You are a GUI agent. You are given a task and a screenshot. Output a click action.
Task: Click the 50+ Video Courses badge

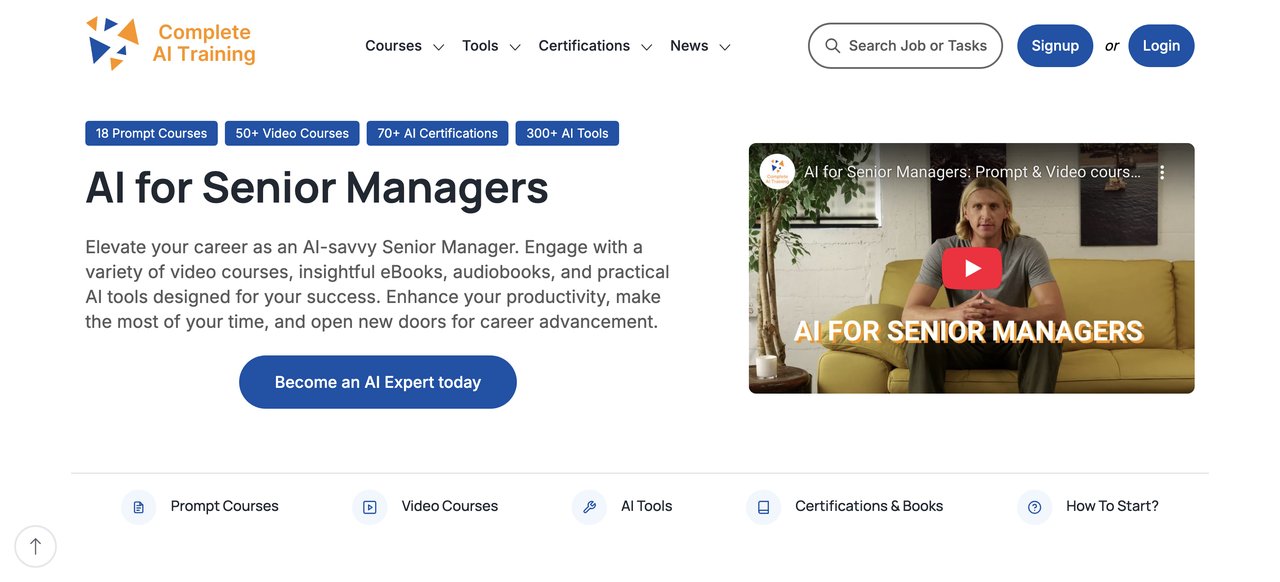pyautogui.click(x=292, y=133)
